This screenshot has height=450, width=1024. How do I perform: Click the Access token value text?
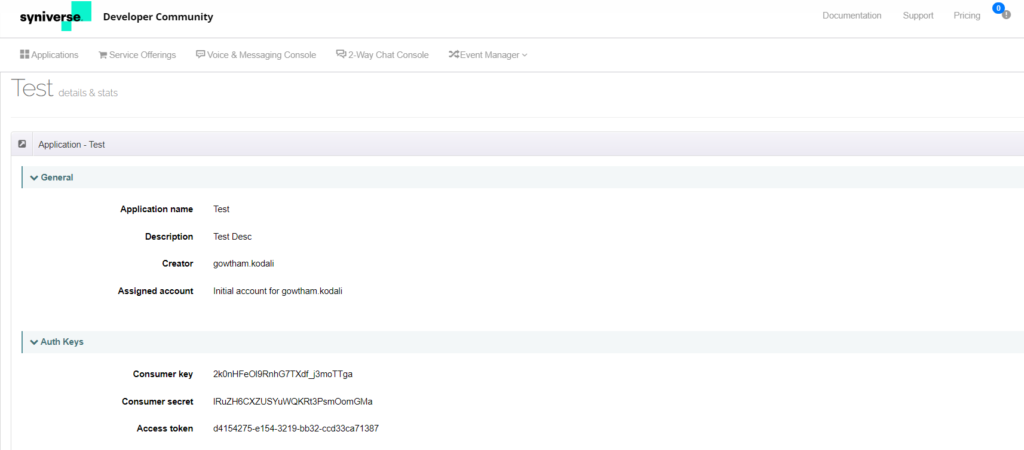[x=295, y=428]
